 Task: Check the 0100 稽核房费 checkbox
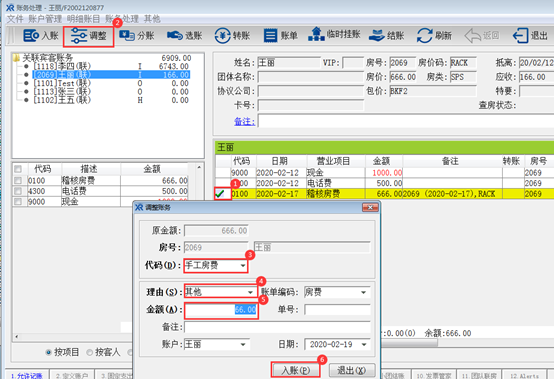[x=18, y=180]
